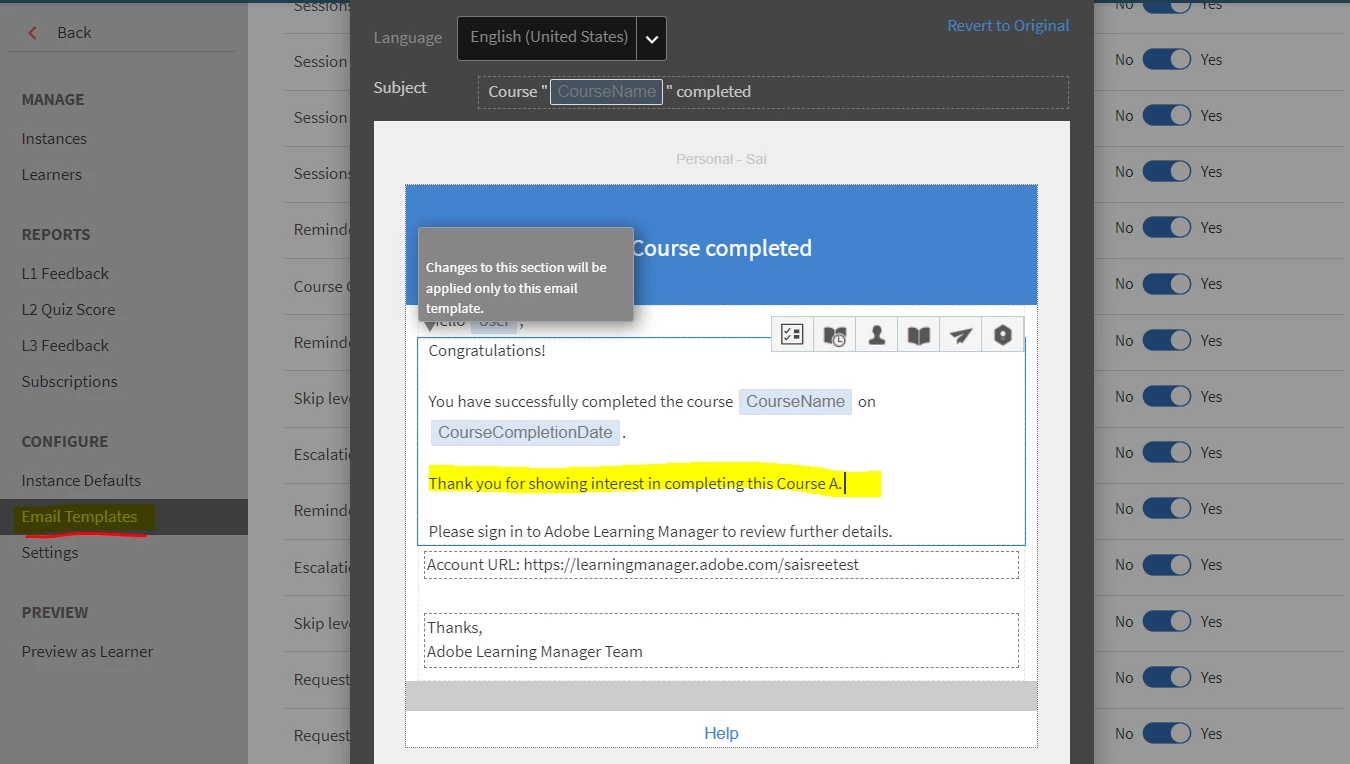Click Preview as Learner
The image size is (1350, 764).
87,652
